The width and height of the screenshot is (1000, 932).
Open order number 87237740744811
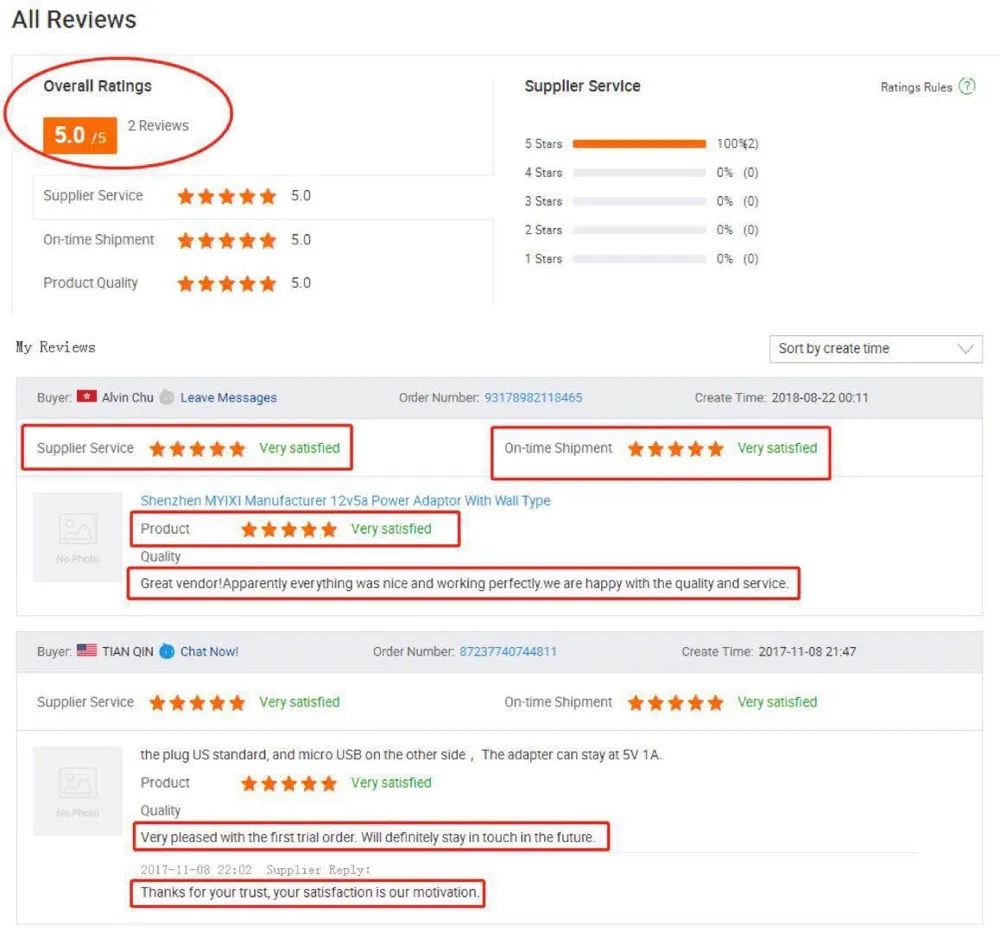coord(508,652)
